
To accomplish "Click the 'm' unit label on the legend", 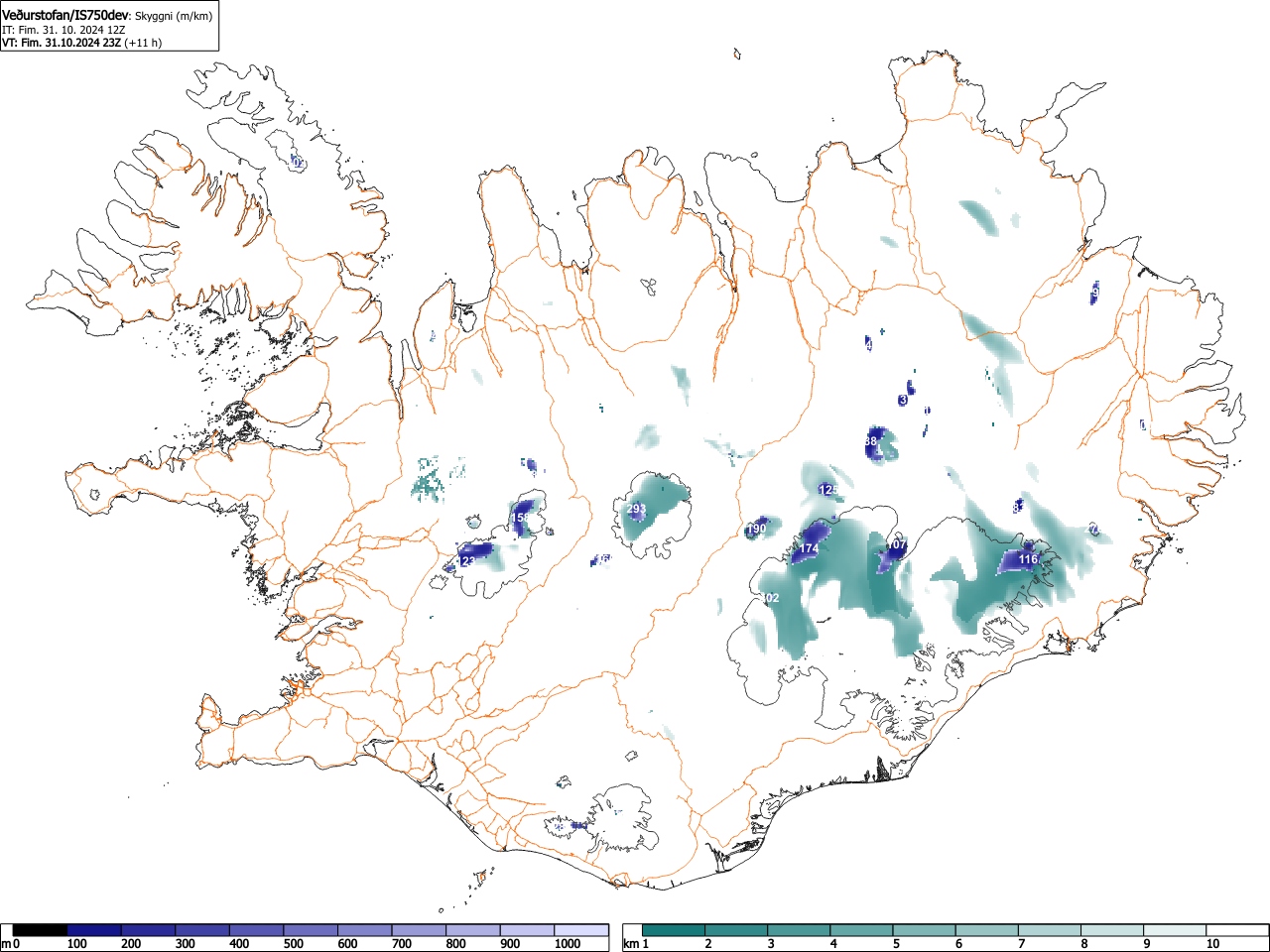I will 6,944.
